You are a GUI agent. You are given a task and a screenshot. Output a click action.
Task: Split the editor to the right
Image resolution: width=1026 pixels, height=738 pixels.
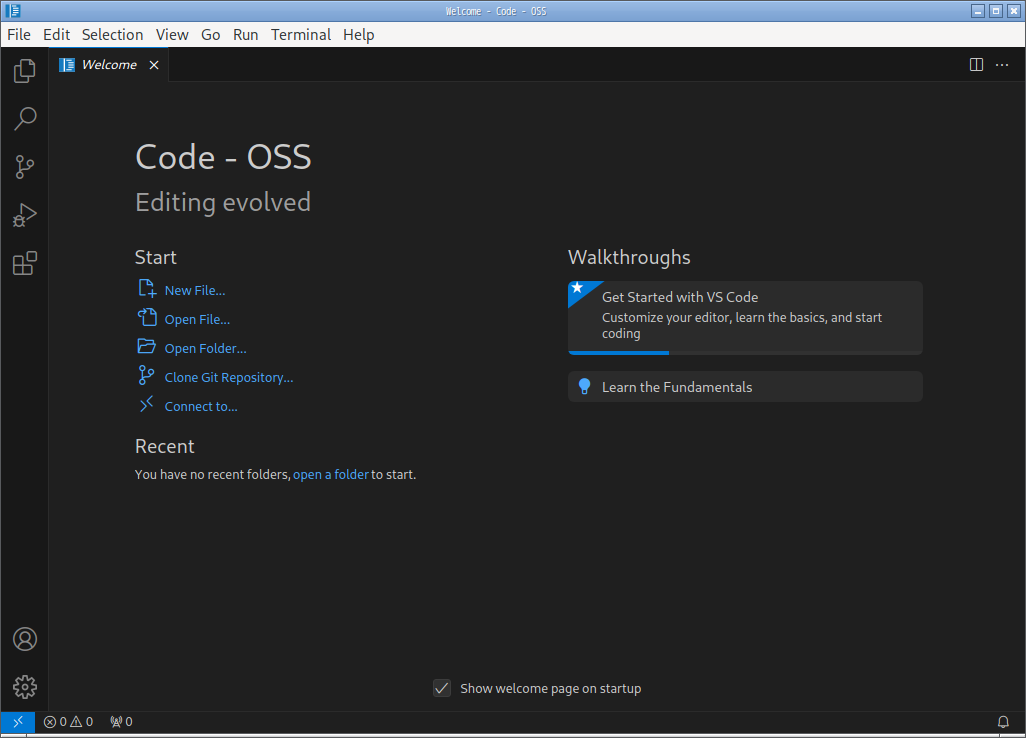(x=976, y=65)
